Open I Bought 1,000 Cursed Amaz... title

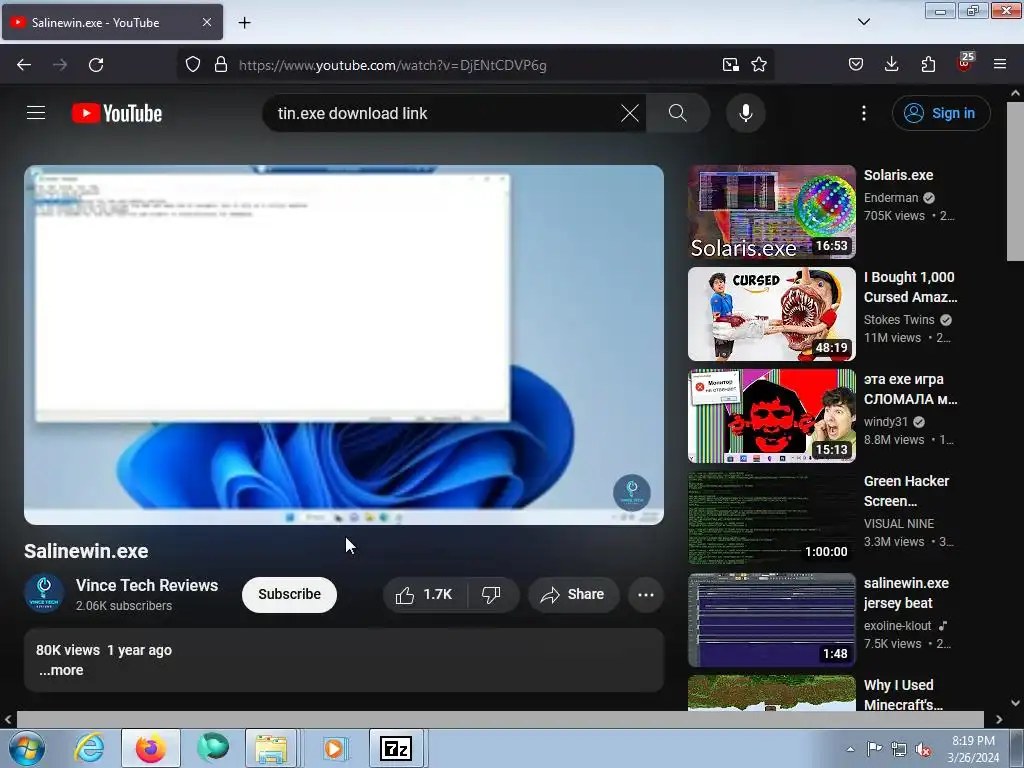pyautogui.click(x=910, y=287)
